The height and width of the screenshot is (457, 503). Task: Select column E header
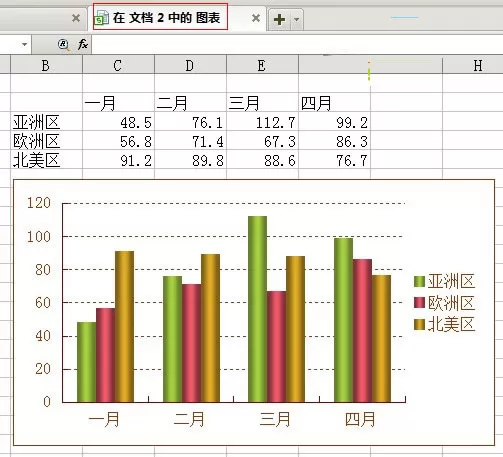[262, 65]
